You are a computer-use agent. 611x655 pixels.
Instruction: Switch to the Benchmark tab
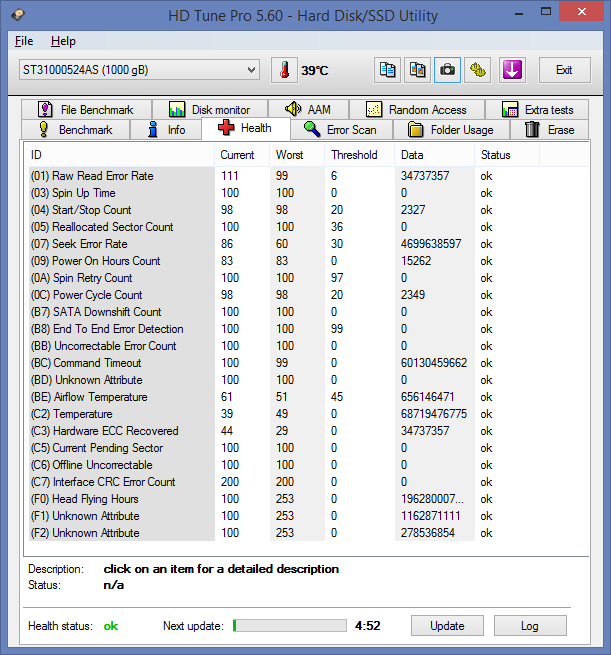pyautogui.click(x=76, y=129)
